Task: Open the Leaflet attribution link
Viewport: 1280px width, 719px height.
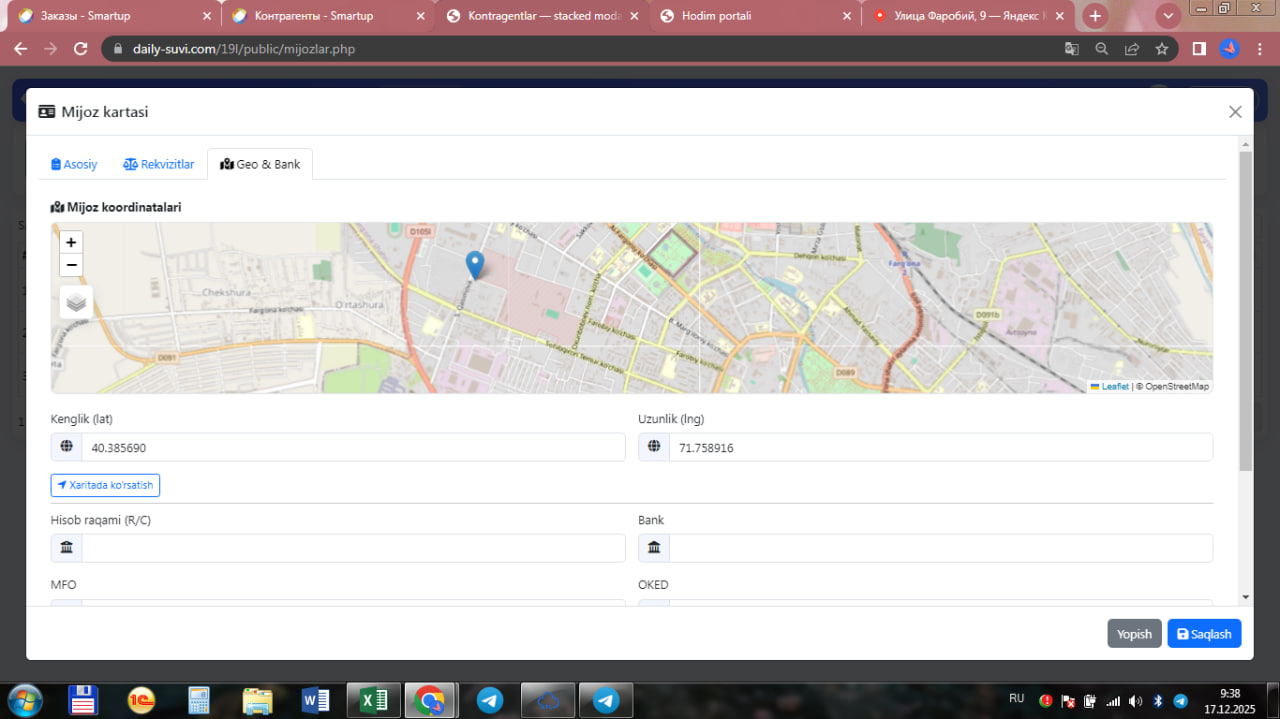Action: (x=1114, y=387)
